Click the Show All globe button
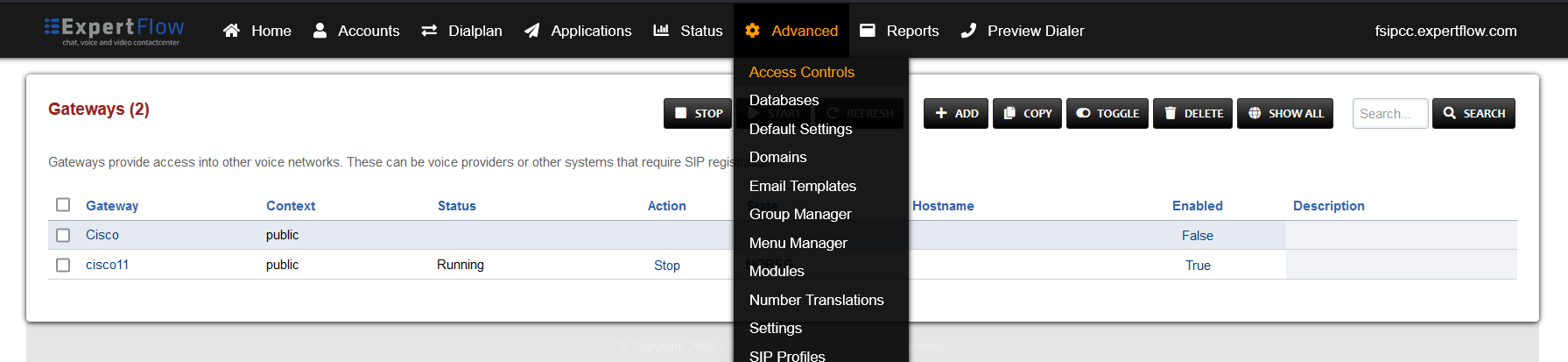Image resolution: width=1568 pixels, height=362 pixels. click(x=1284, y=113)
